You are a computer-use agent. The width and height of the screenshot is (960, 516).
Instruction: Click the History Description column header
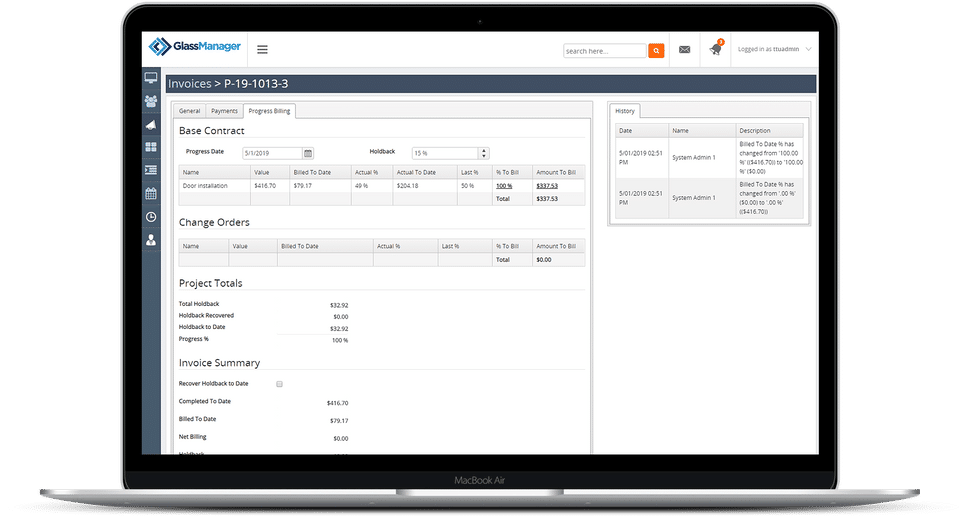pyautogui.click(x=769, y=130)
